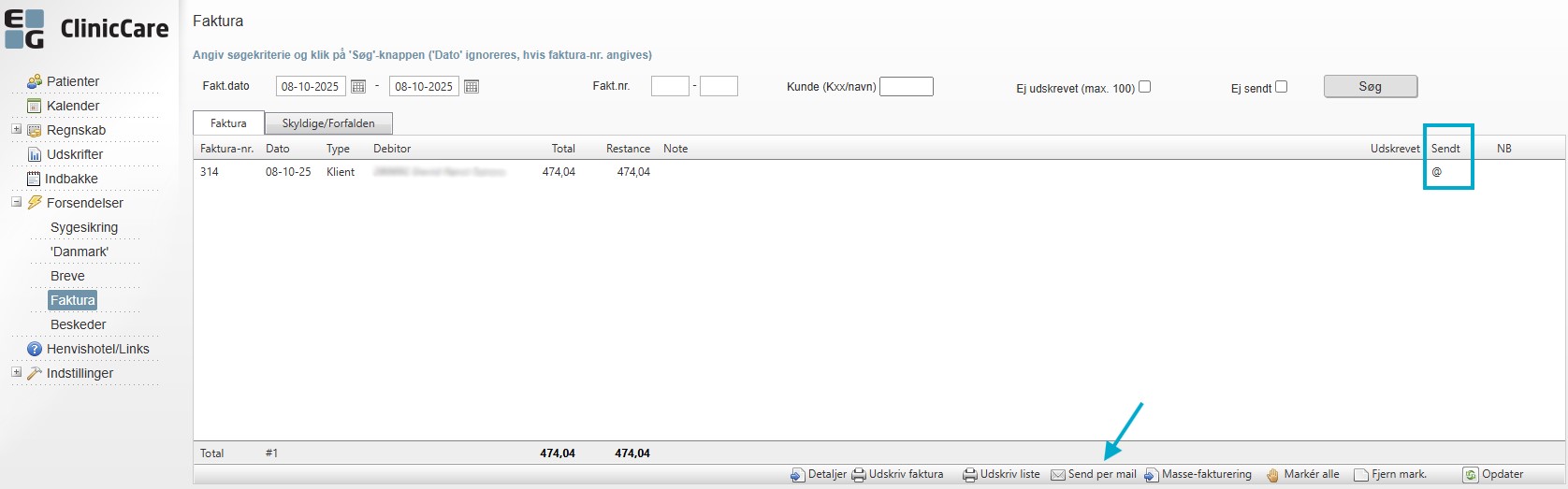Click the Detaljer icon in bottom toolbar
The height and width of the screenshot is (489, 1568).
(797, 475)
